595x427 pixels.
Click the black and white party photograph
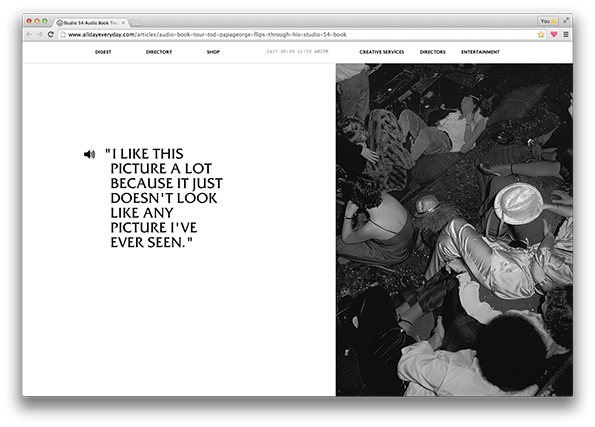[x=454, y=230]
